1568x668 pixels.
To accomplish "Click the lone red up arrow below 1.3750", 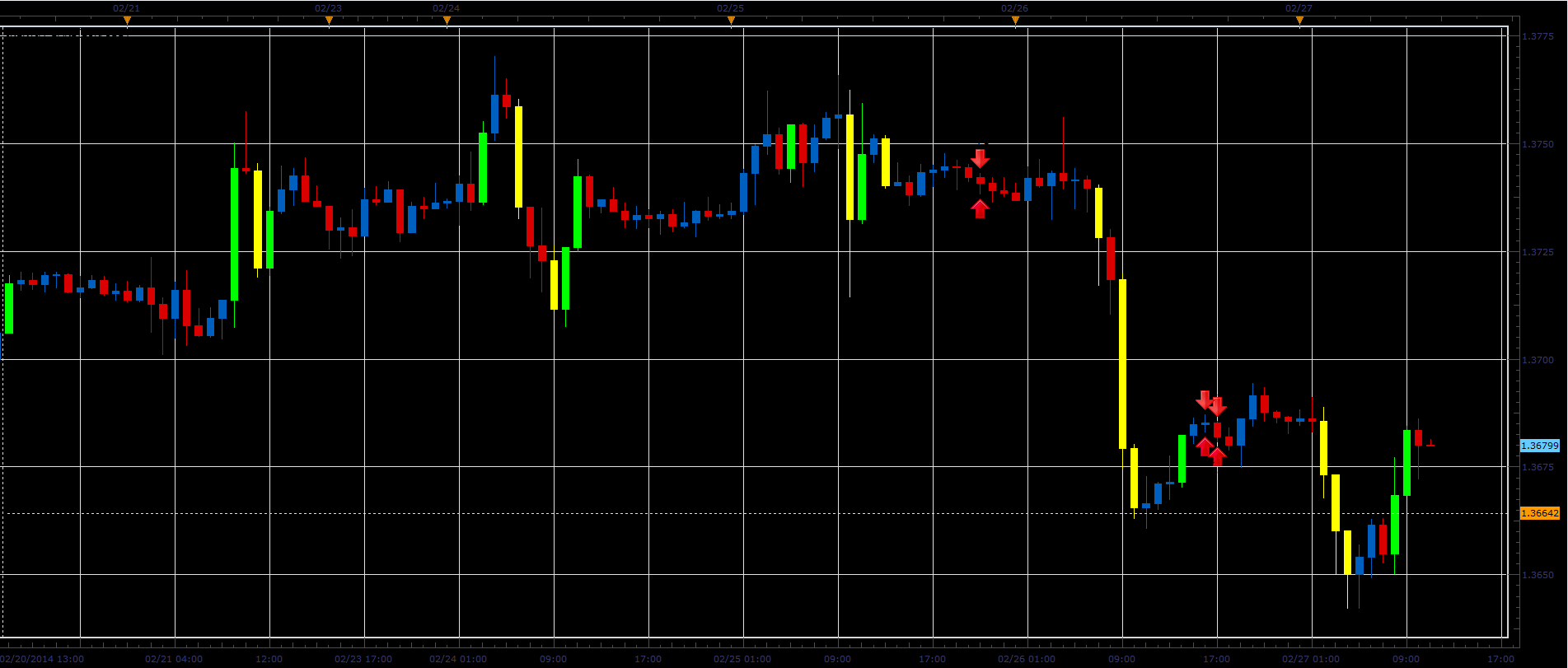I will 980,209.
